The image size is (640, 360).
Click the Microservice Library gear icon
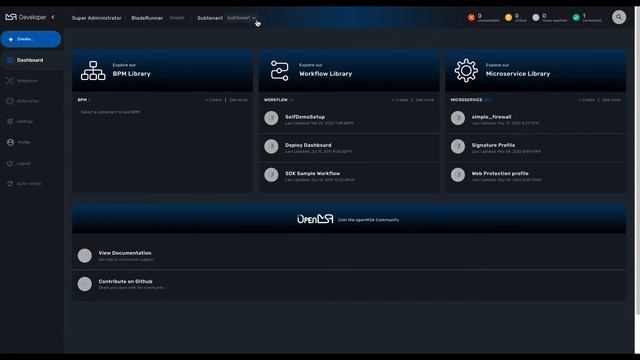click(466, 71)
